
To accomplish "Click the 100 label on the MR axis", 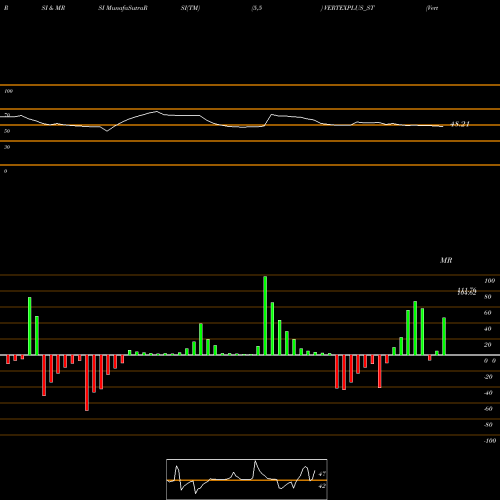I will point(489,281).
